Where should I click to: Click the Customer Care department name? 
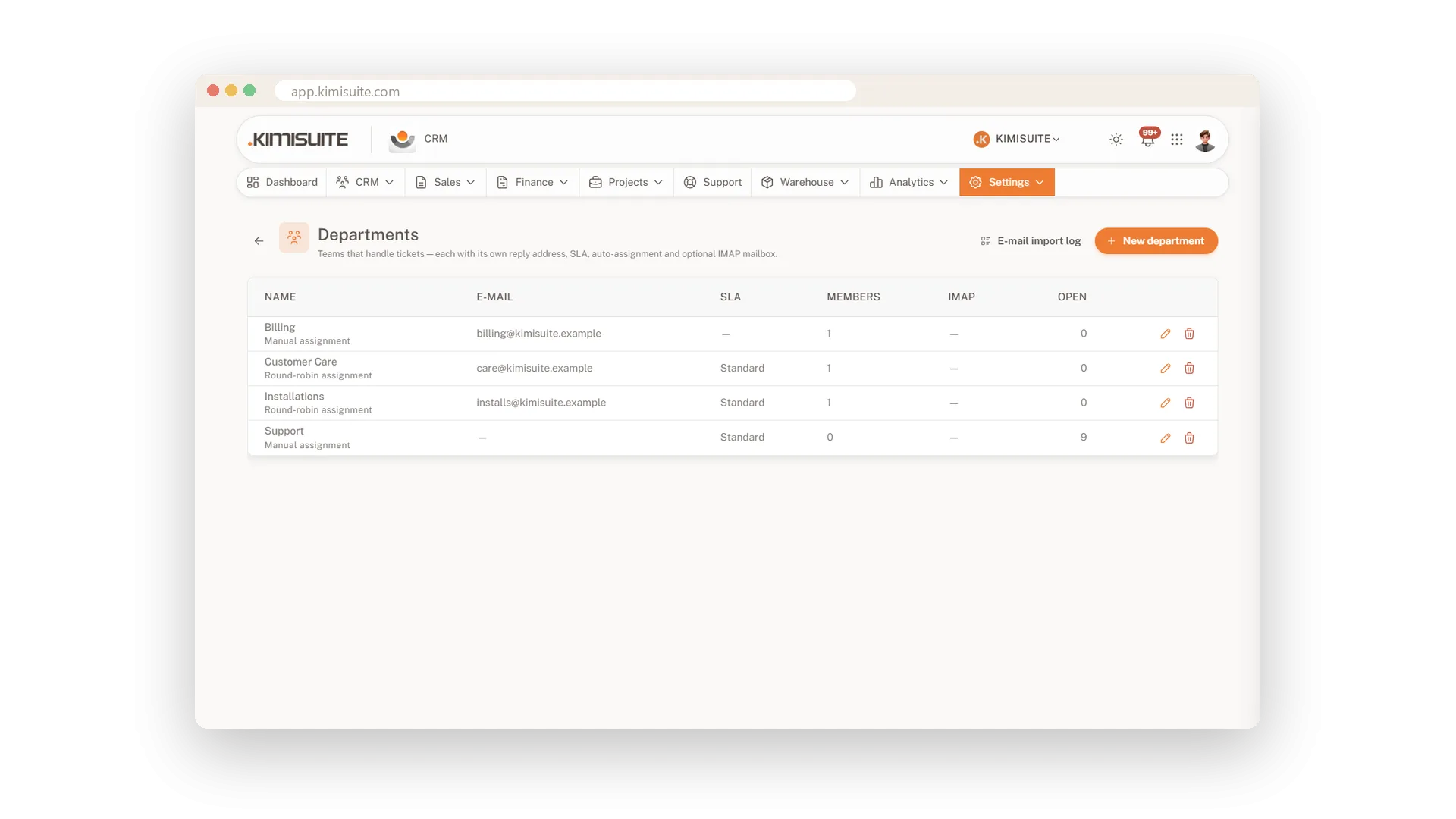click(x=300, y=362)
